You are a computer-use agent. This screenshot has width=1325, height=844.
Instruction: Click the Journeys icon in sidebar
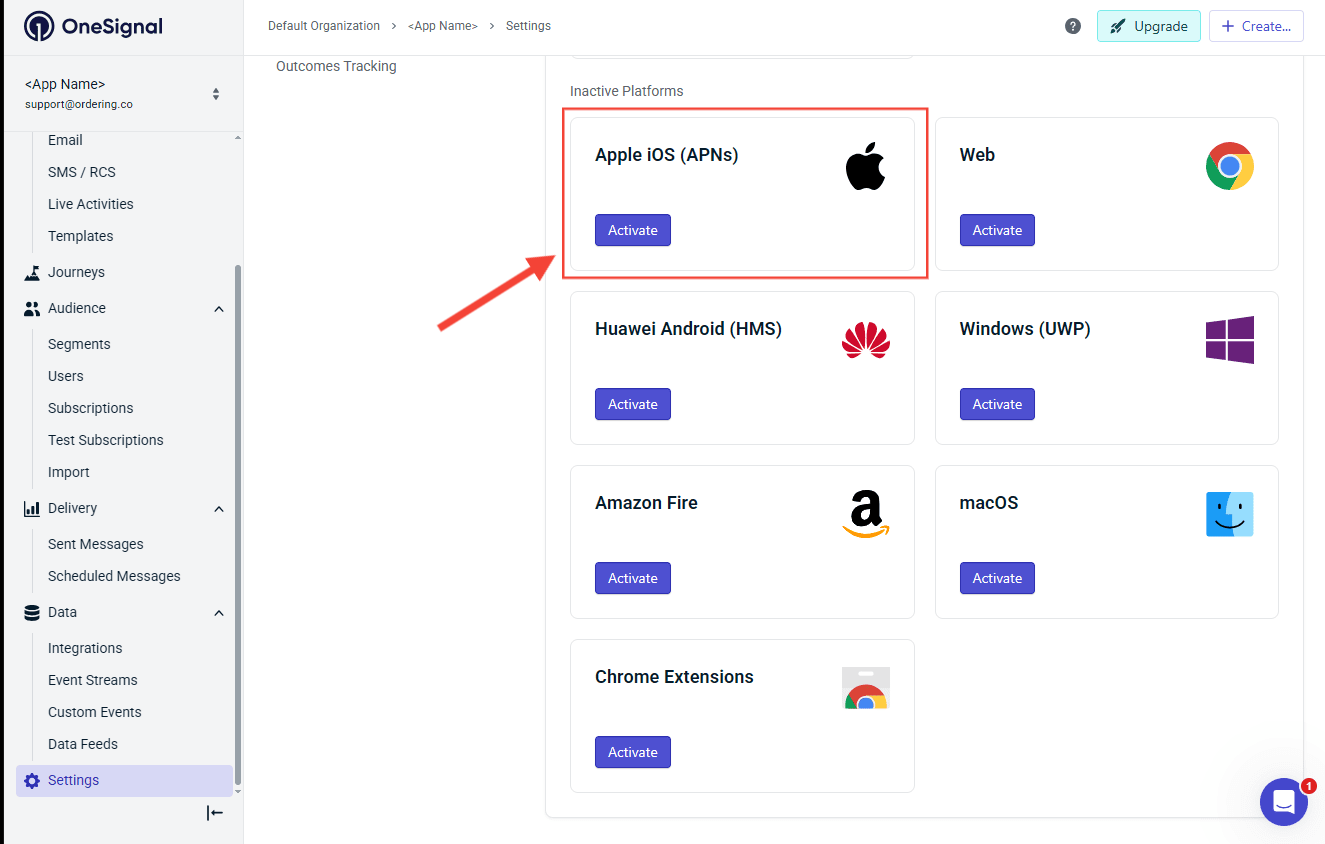[x=32, y=272]
